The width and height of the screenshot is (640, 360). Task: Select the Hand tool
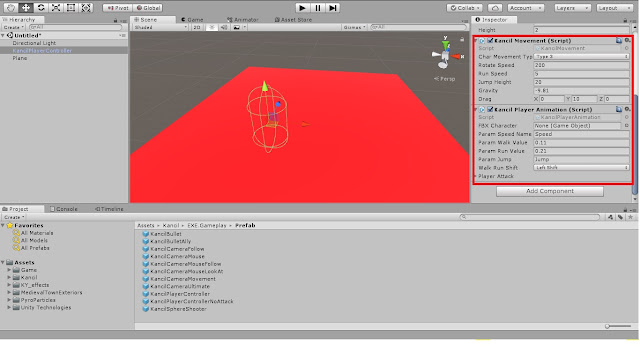coord(11,8)
